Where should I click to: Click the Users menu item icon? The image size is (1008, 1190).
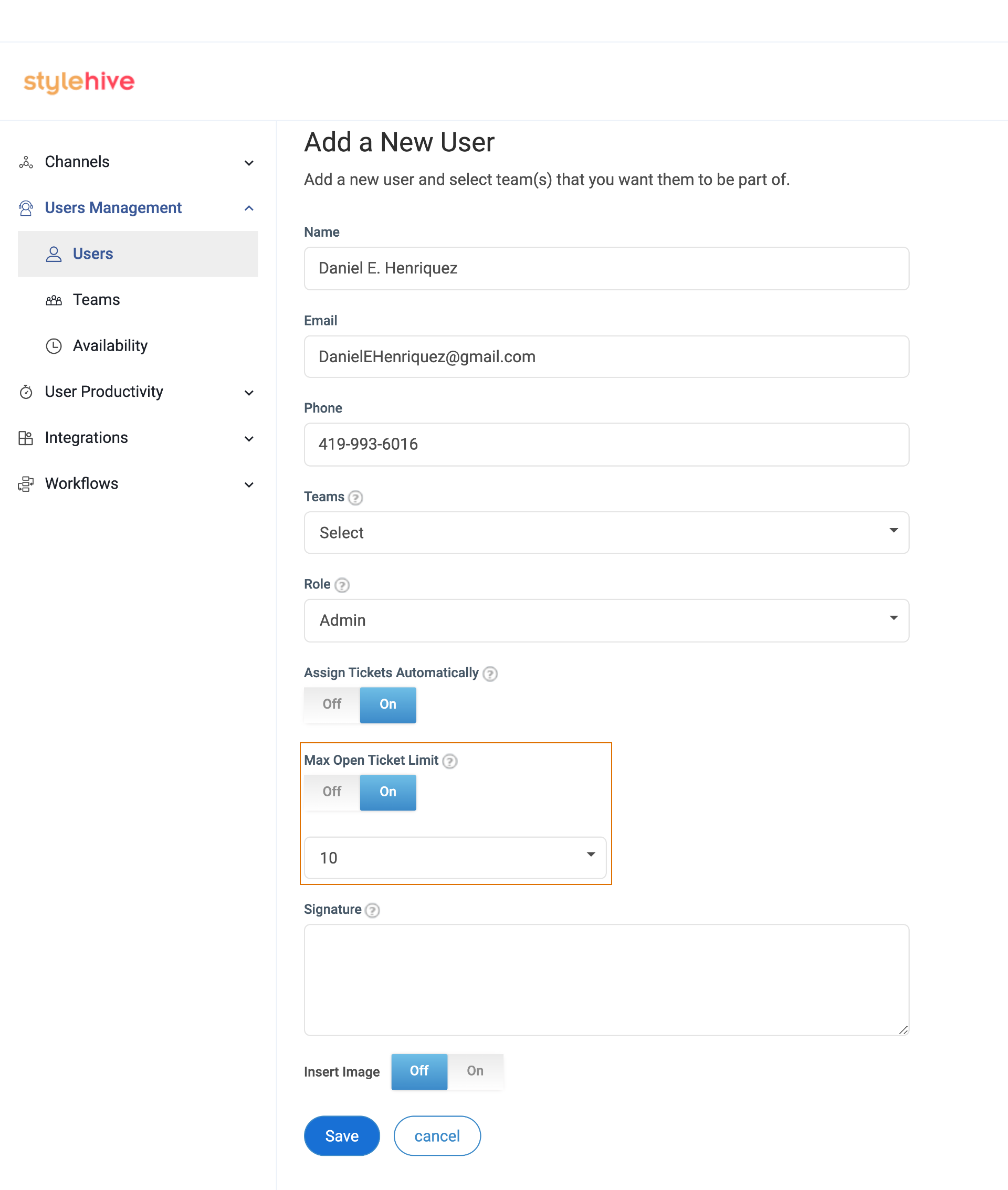pos(54,253)
